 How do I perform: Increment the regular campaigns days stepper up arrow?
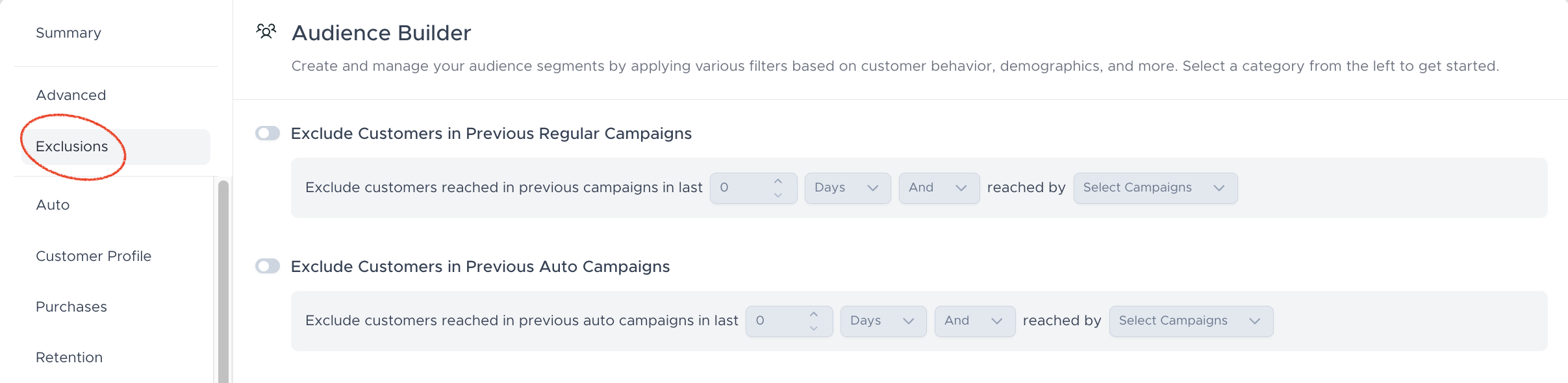tap(778, 181)
